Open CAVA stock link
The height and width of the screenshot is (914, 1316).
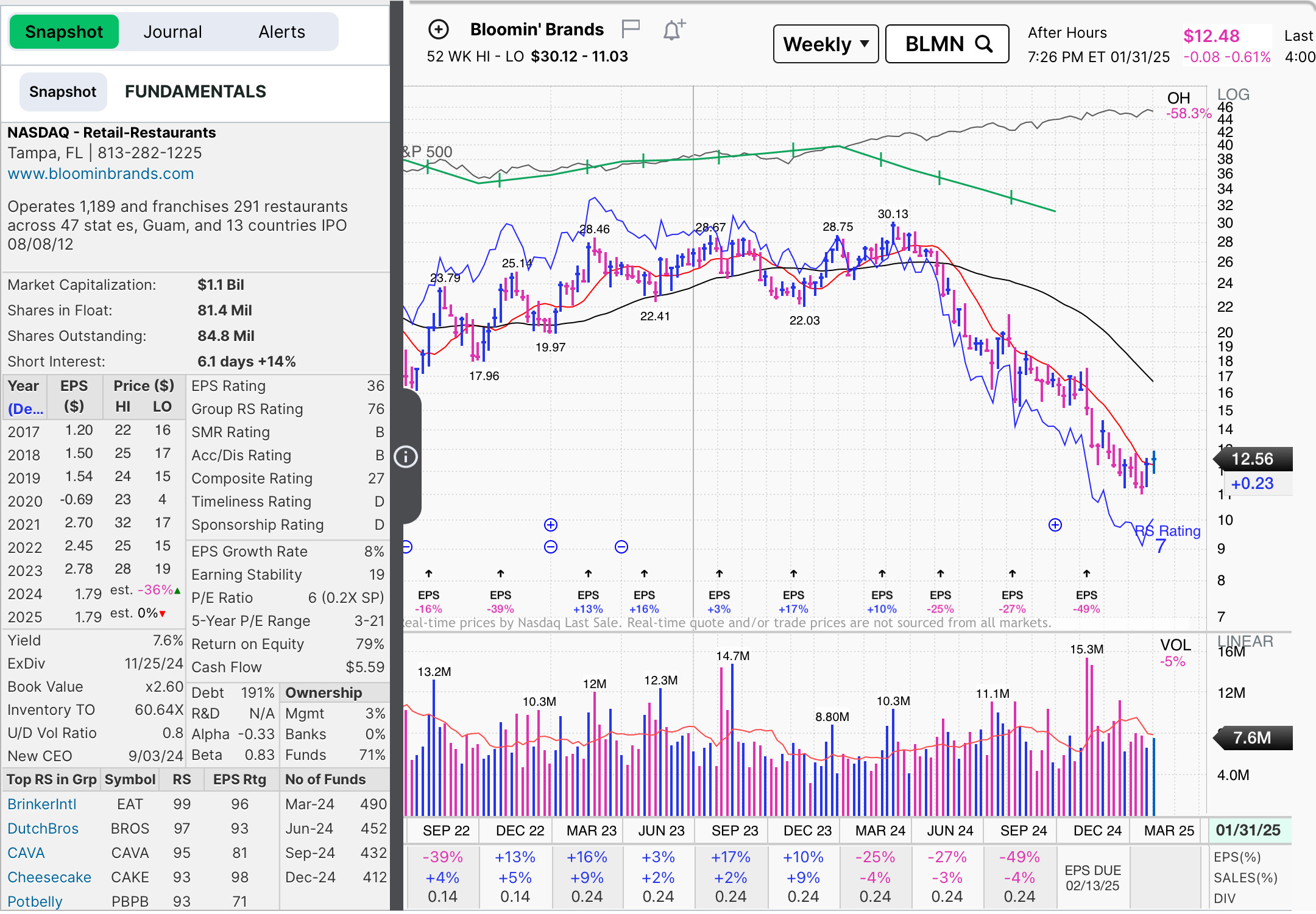[26, 853]
